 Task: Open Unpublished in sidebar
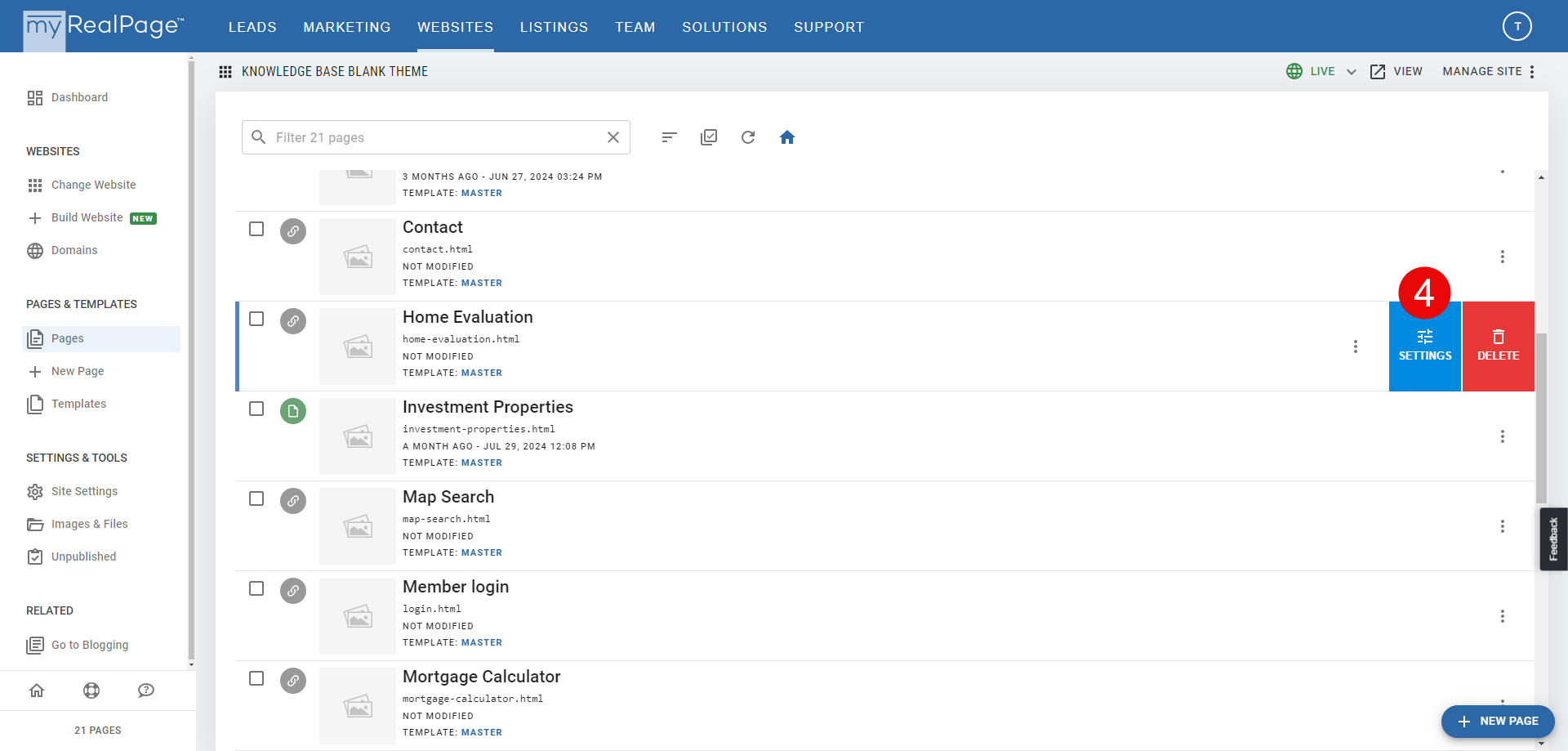tap(72, 557)
